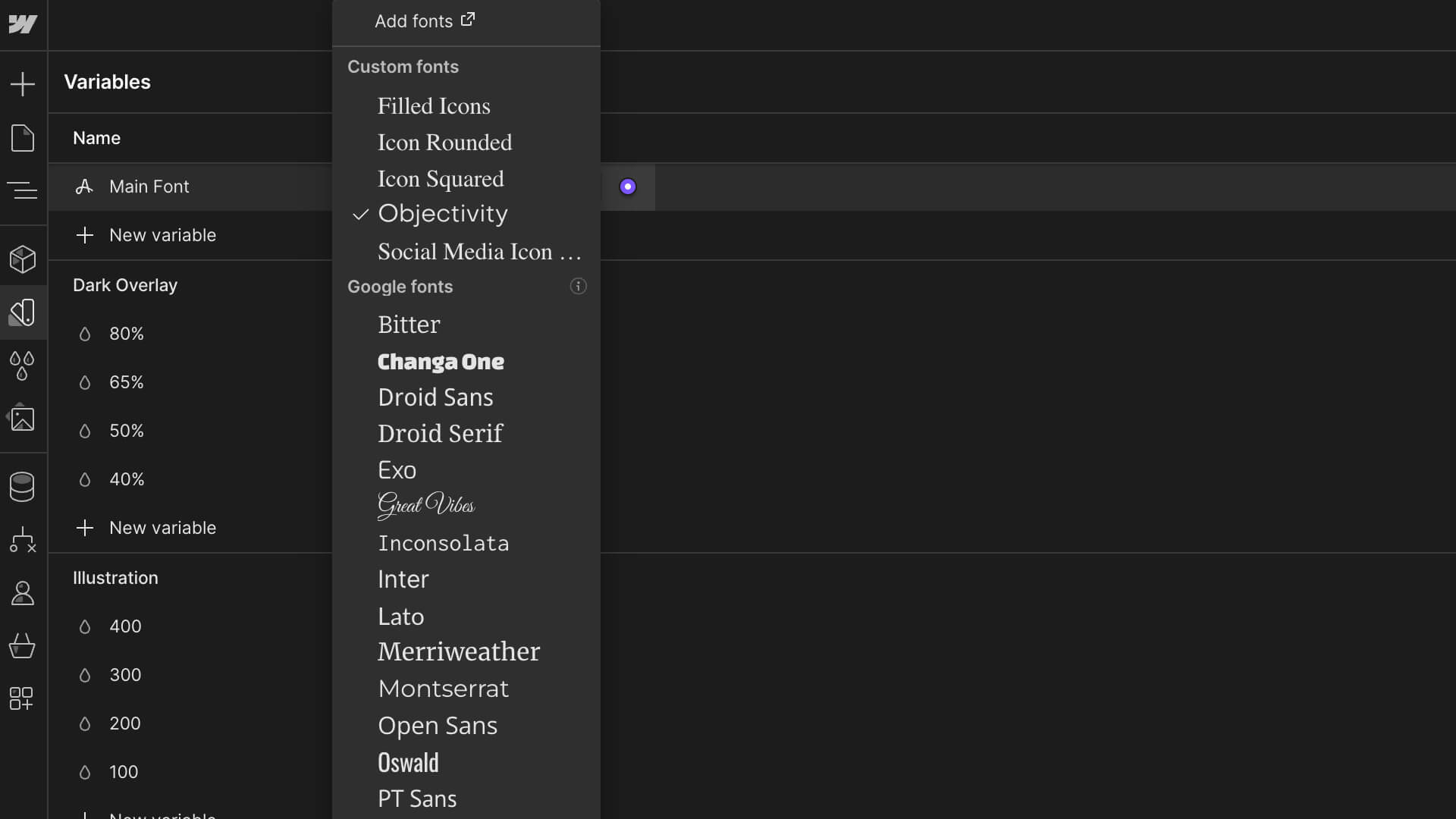Select the 65% Dark Overlay variable

(126, 382)
